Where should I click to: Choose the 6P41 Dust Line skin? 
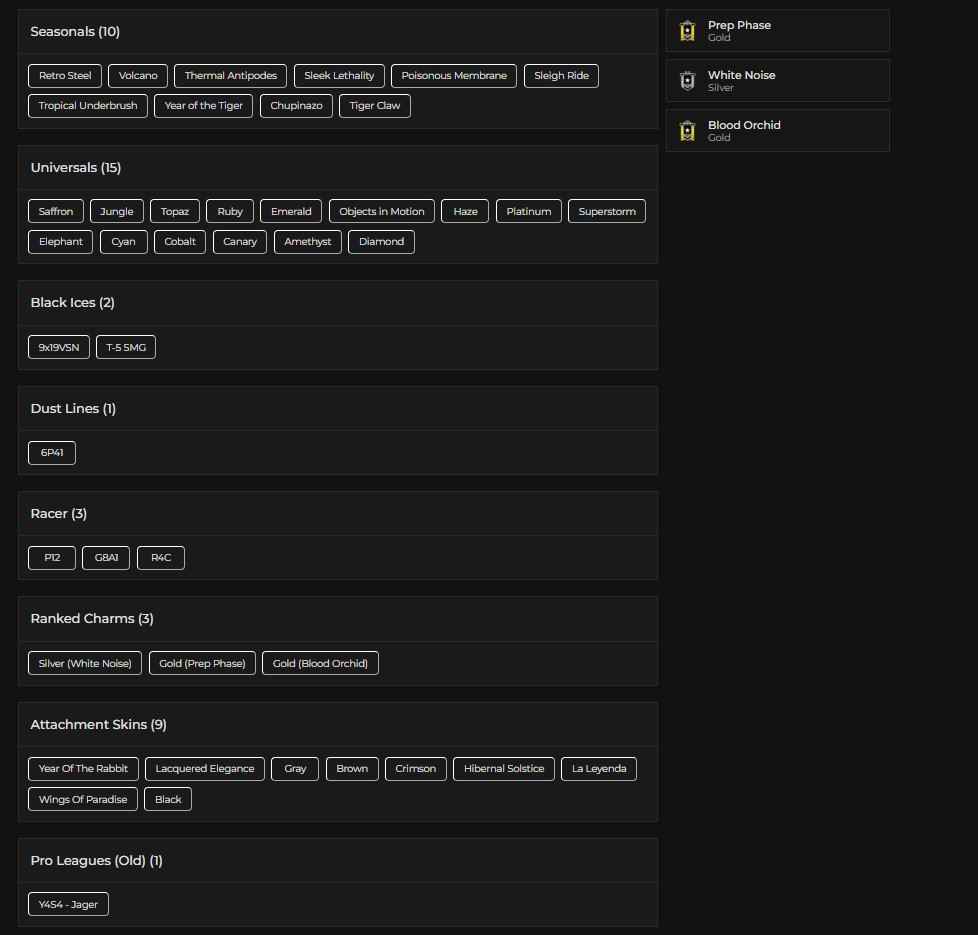coord(51,452)
